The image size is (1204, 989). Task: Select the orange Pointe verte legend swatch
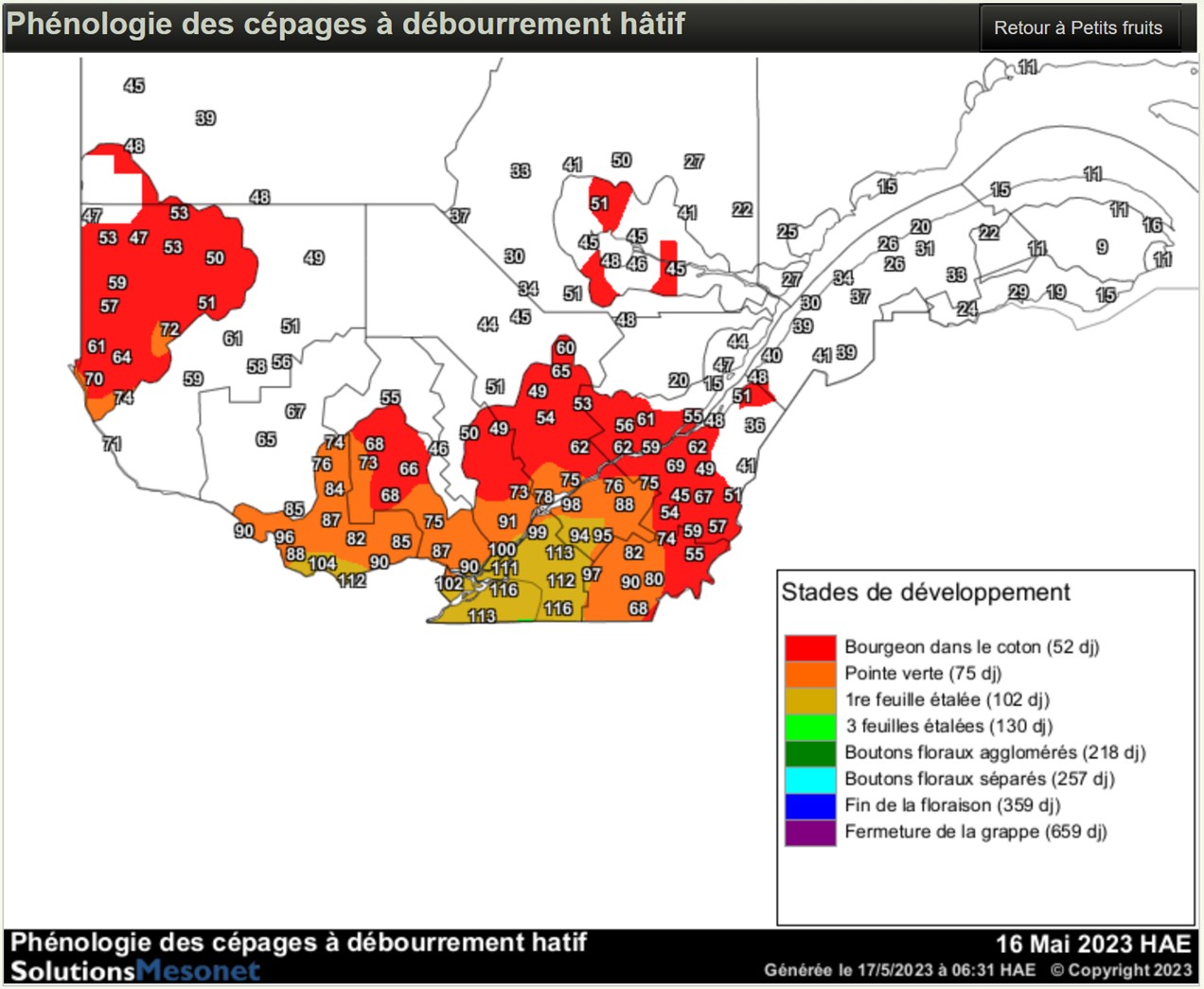click(x=809, y=674)
